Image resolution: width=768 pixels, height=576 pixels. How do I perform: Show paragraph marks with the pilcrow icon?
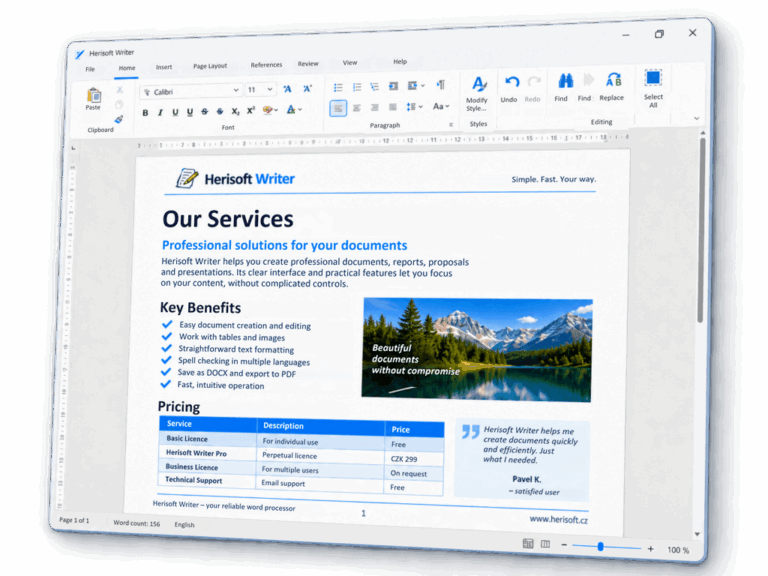click(441, 85)
